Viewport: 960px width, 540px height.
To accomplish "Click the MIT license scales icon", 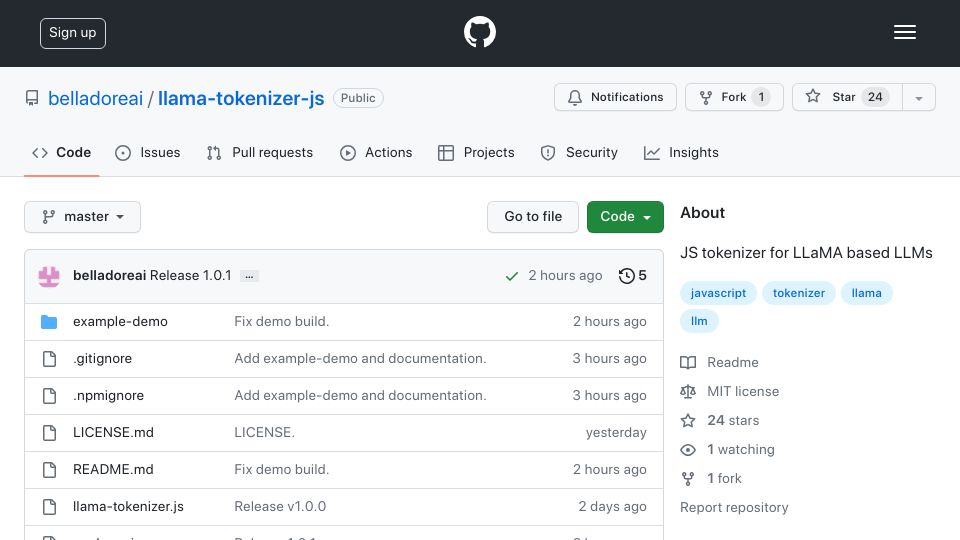I will coord(688,391).
